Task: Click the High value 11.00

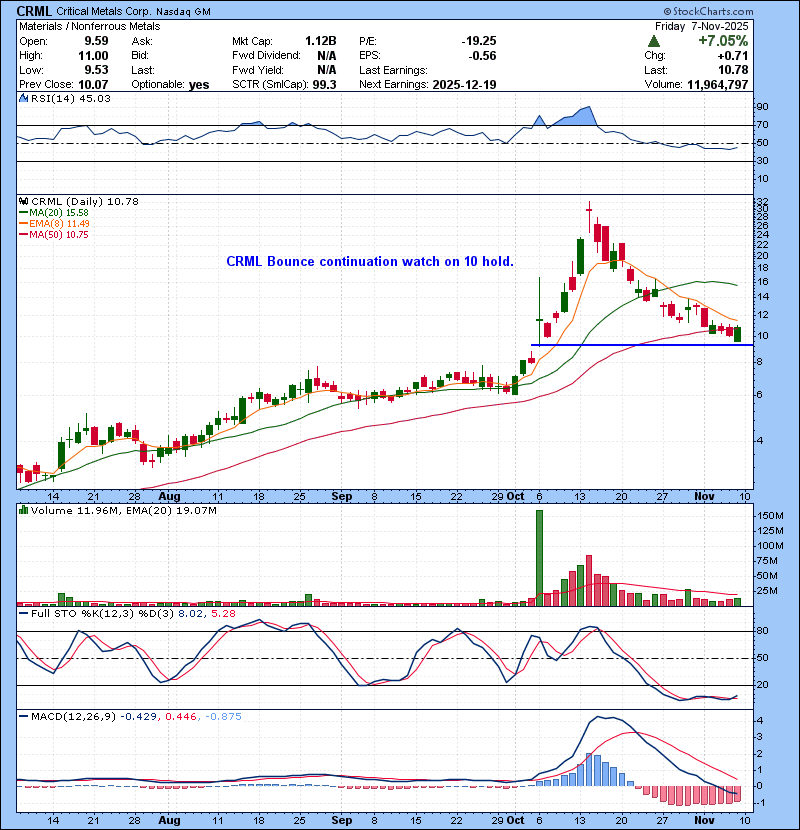Action: coord(93,56)
